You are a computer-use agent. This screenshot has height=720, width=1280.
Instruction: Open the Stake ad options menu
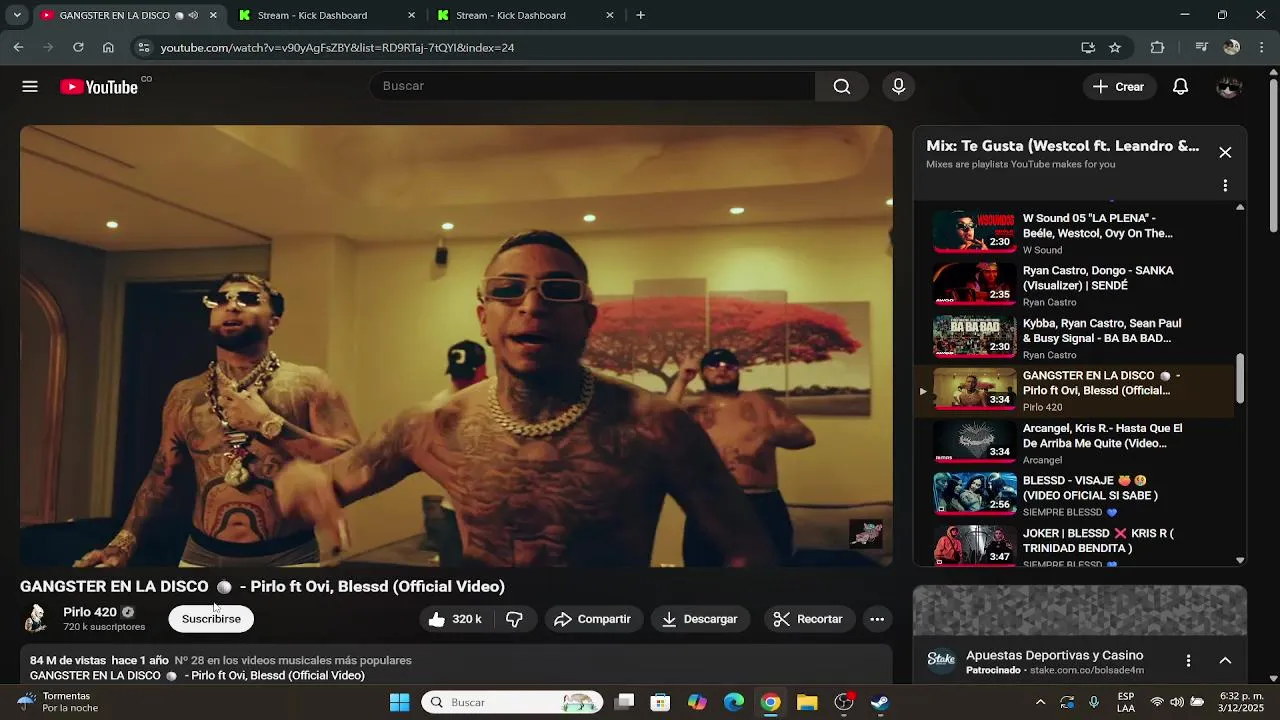pyautogui.click(x=1188, y=661)
